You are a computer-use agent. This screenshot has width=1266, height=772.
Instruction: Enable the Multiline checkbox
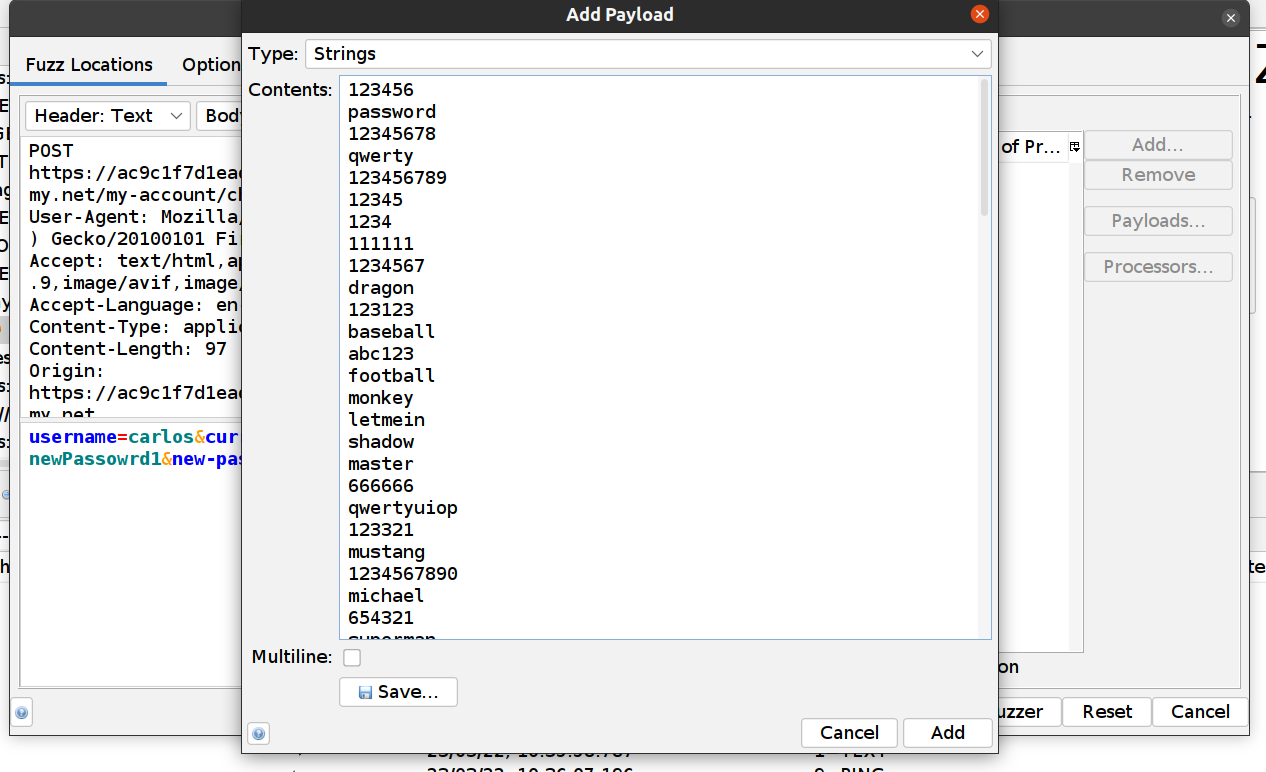point(352,657)
